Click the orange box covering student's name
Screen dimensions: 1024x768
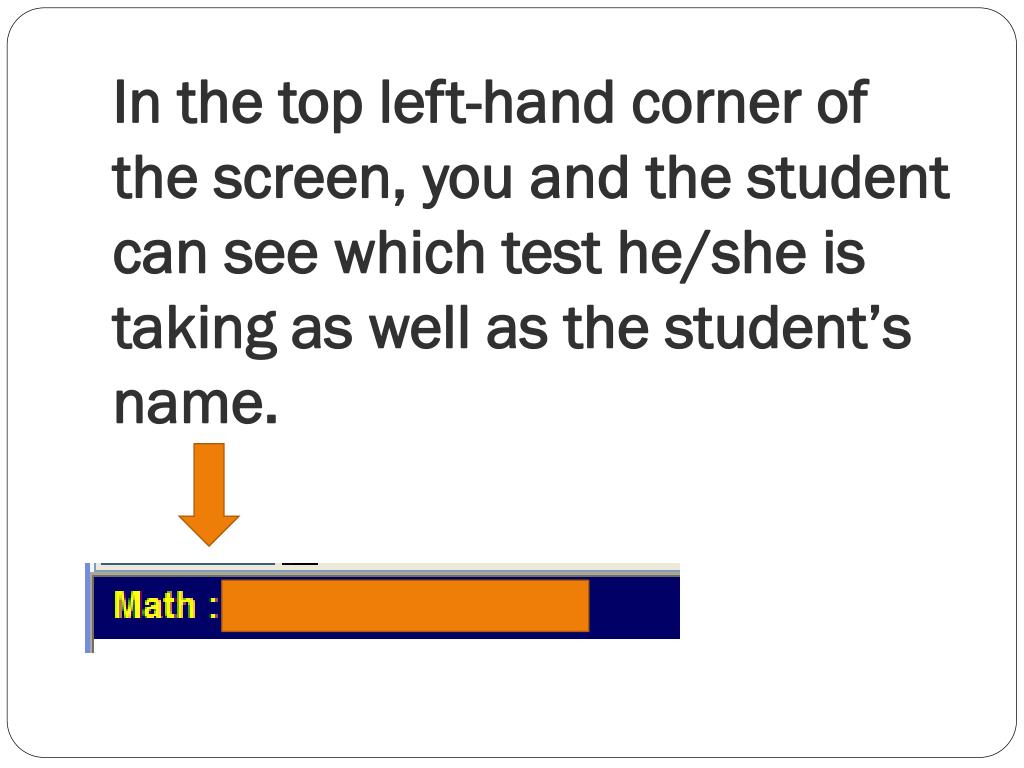point(405,605)
